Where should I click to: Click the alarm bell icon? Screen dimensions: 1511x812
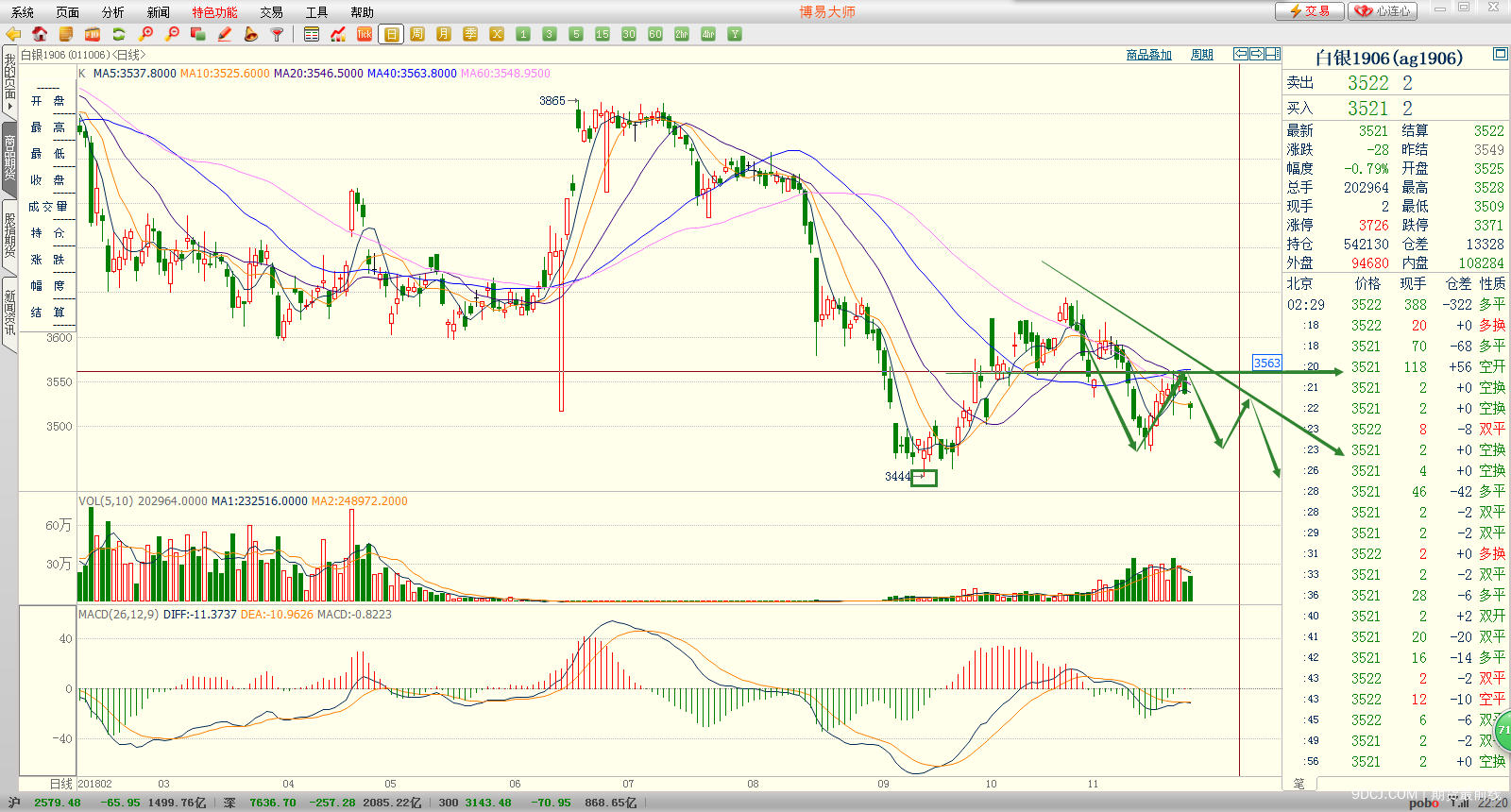(250, 34)
